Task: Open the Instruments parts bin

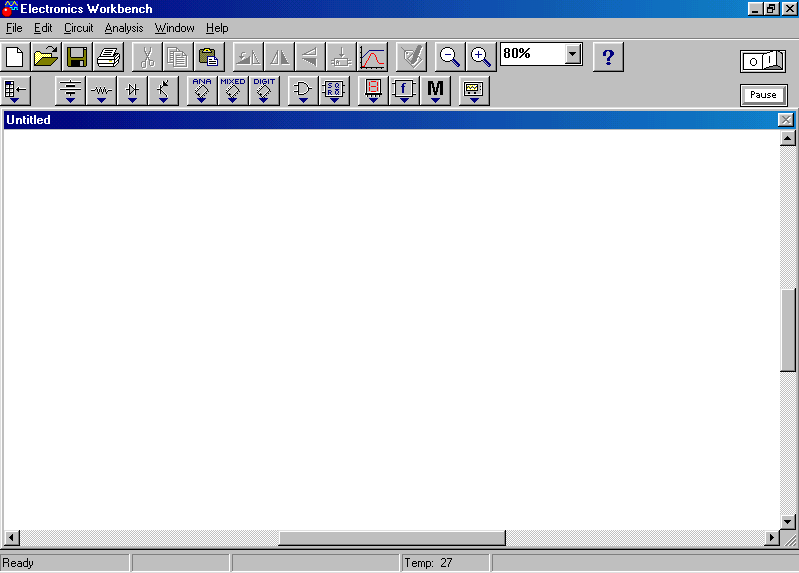Action: coord(474,91)
